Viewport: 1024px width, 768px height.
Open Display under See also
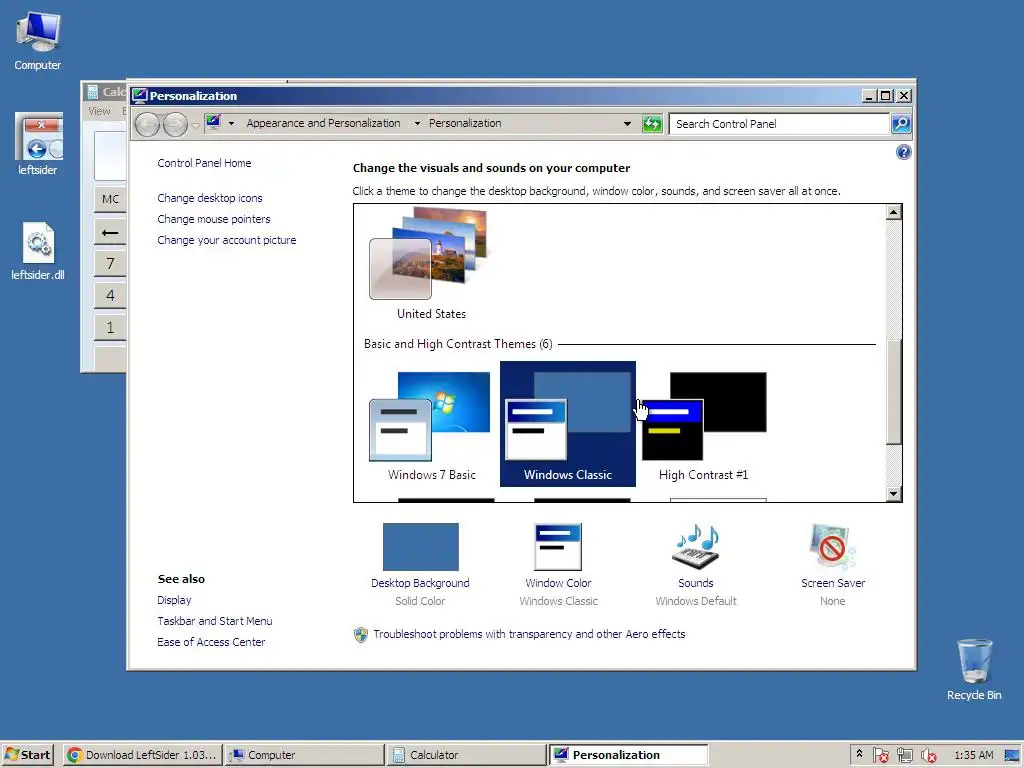[x=174, y=600]
